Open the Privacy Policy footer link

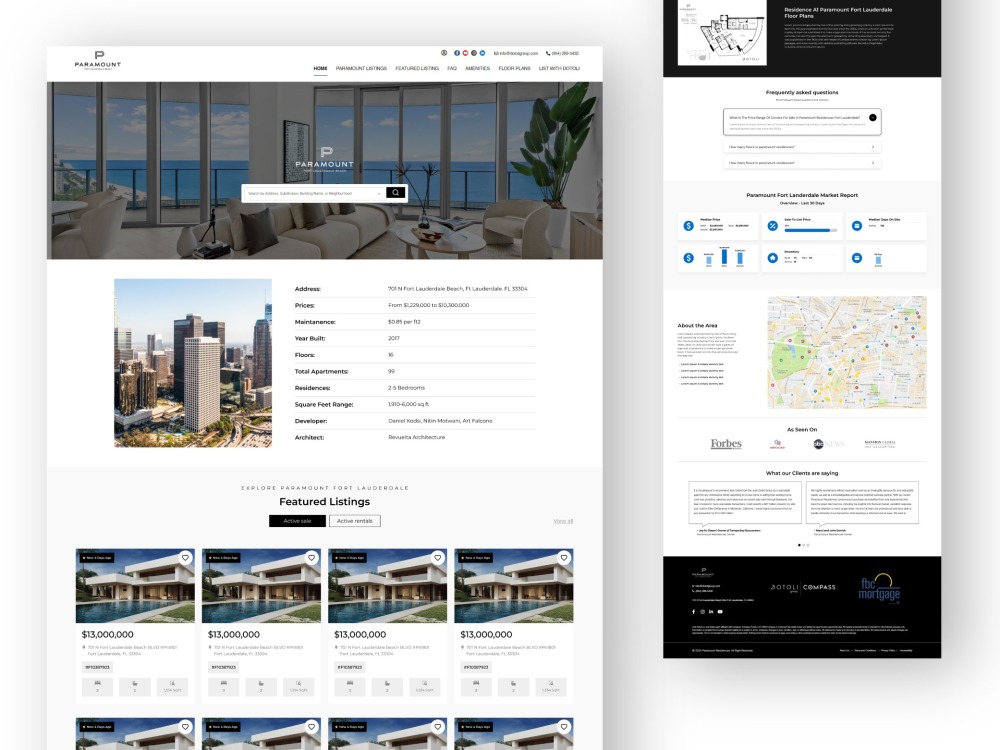coord(888,651)
